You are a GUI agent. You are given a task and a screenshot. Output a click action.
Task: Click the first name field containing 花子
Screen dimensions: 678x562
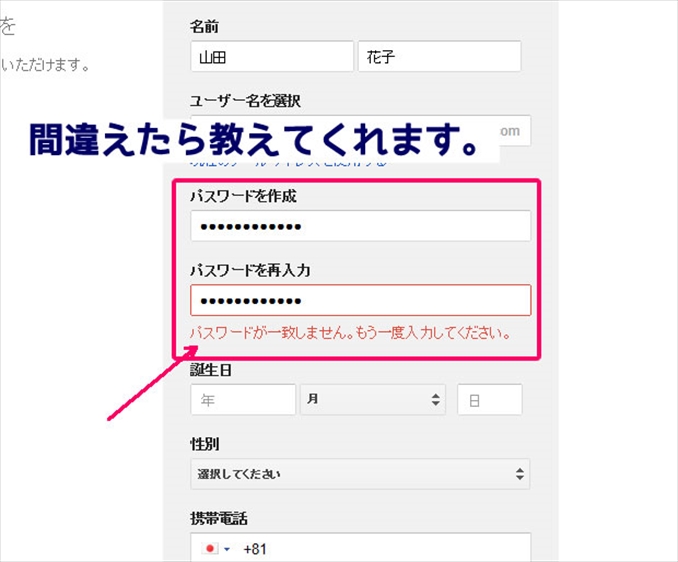point(439,57)
